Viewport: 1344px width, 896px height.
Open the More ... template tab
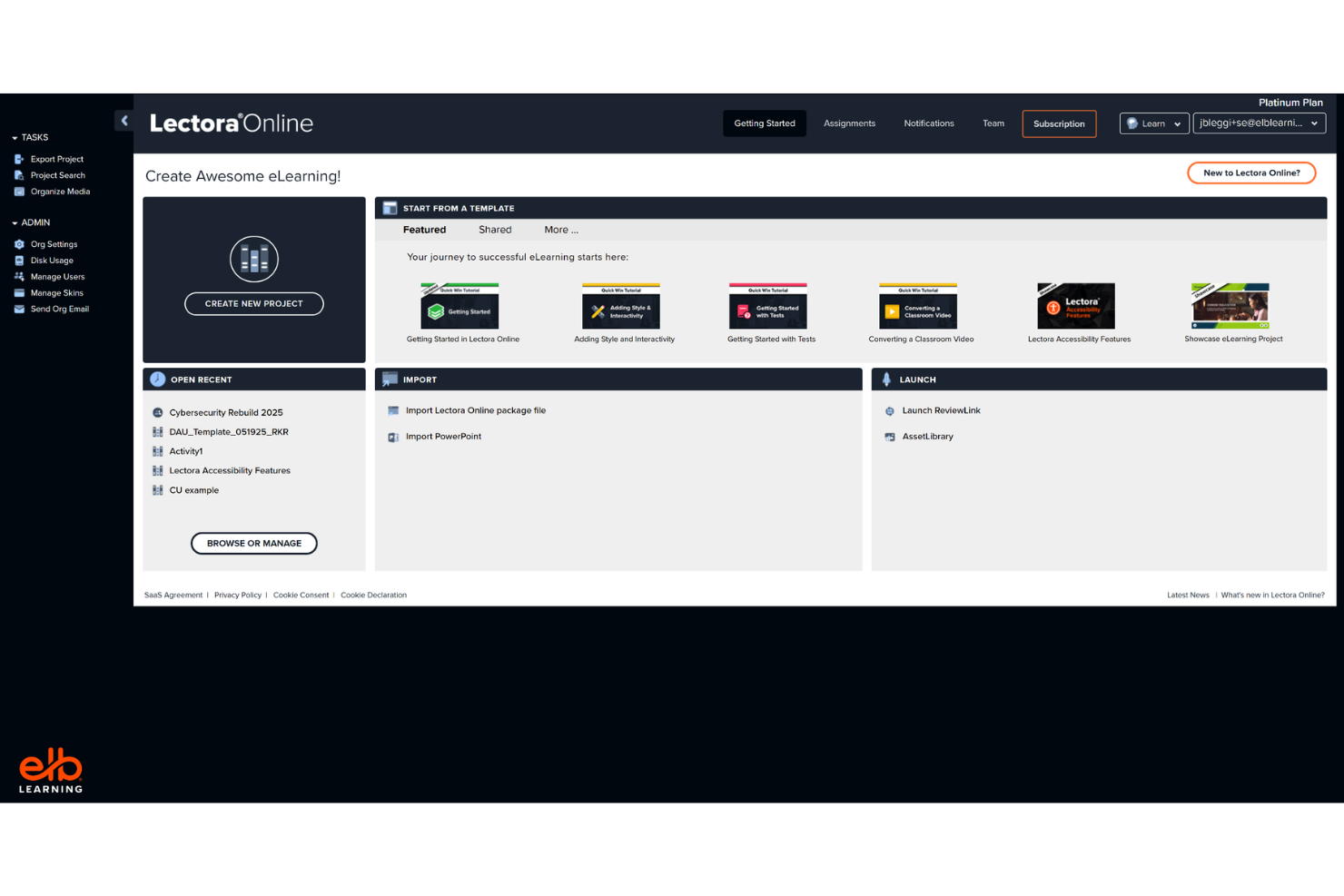[561, 230]
